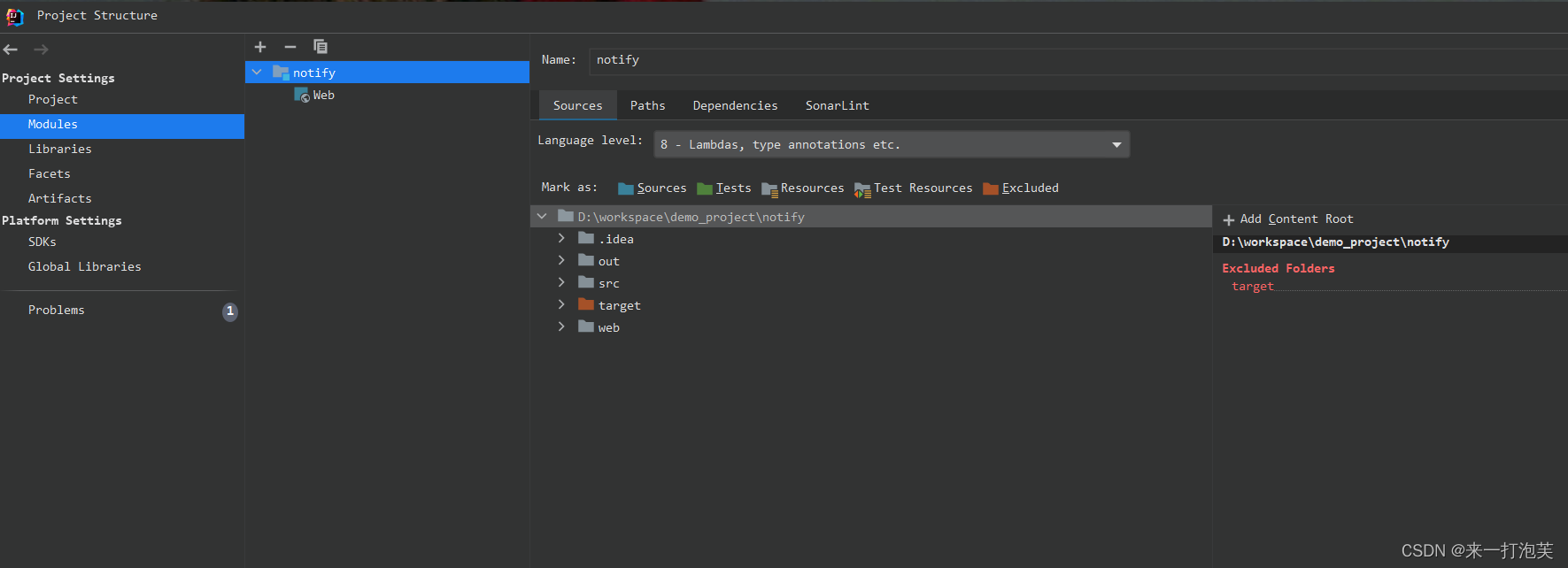Screen dimensions: 1568x568
Task: Click the back navigation arrow
Action: click(x=11, y=50)
